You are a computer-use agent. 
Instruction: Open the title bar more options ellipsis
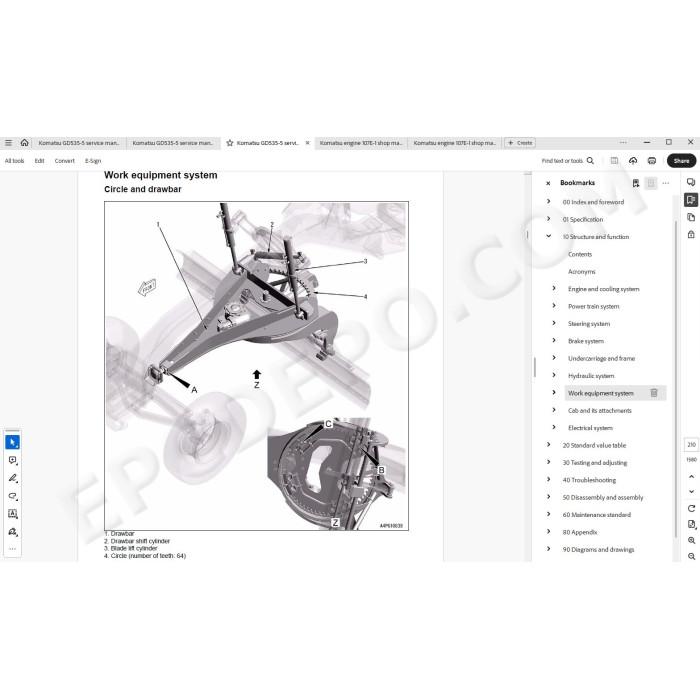tap(623, 142)
